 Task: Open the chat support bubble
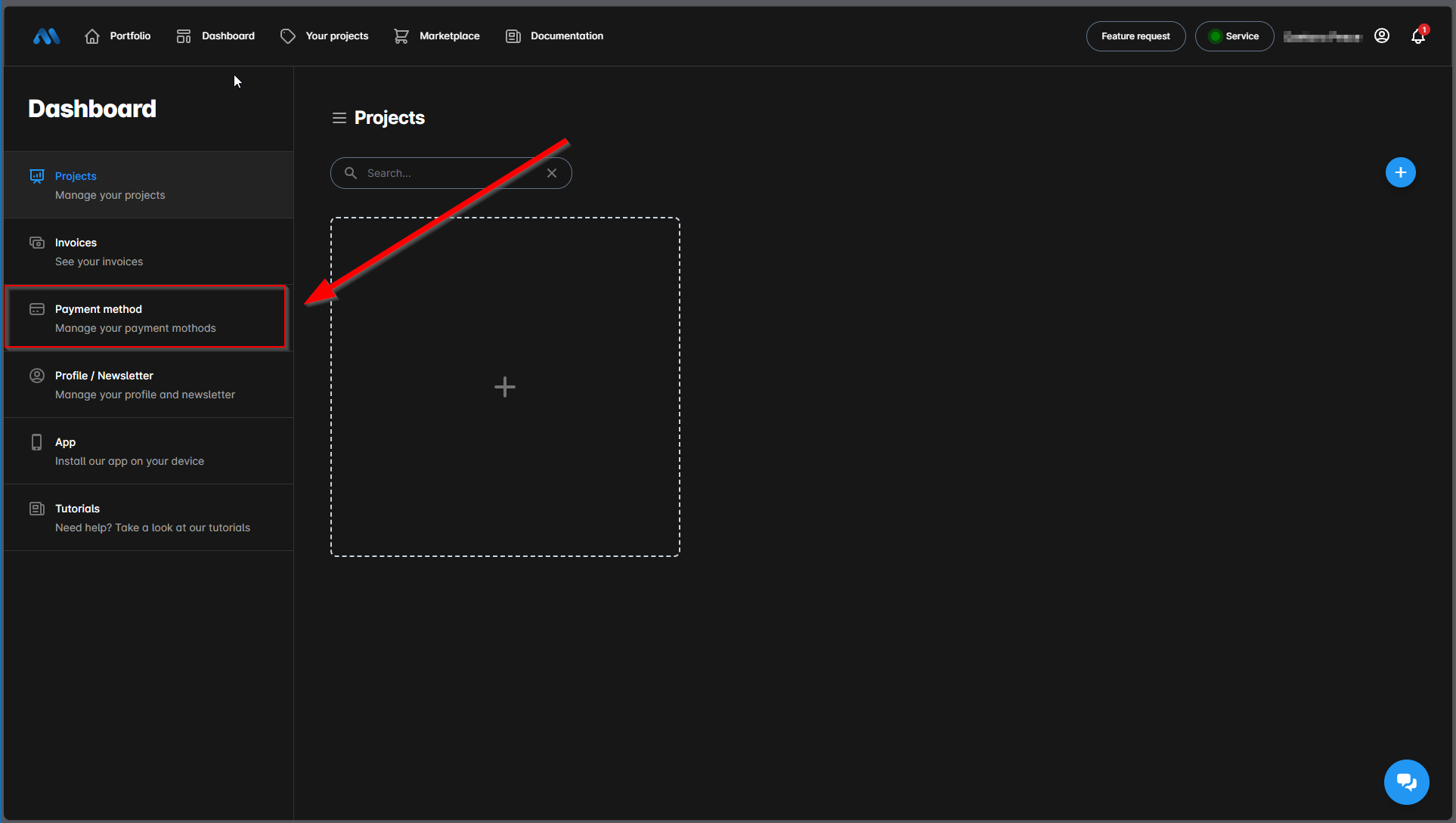click(x=1406, y=781)
